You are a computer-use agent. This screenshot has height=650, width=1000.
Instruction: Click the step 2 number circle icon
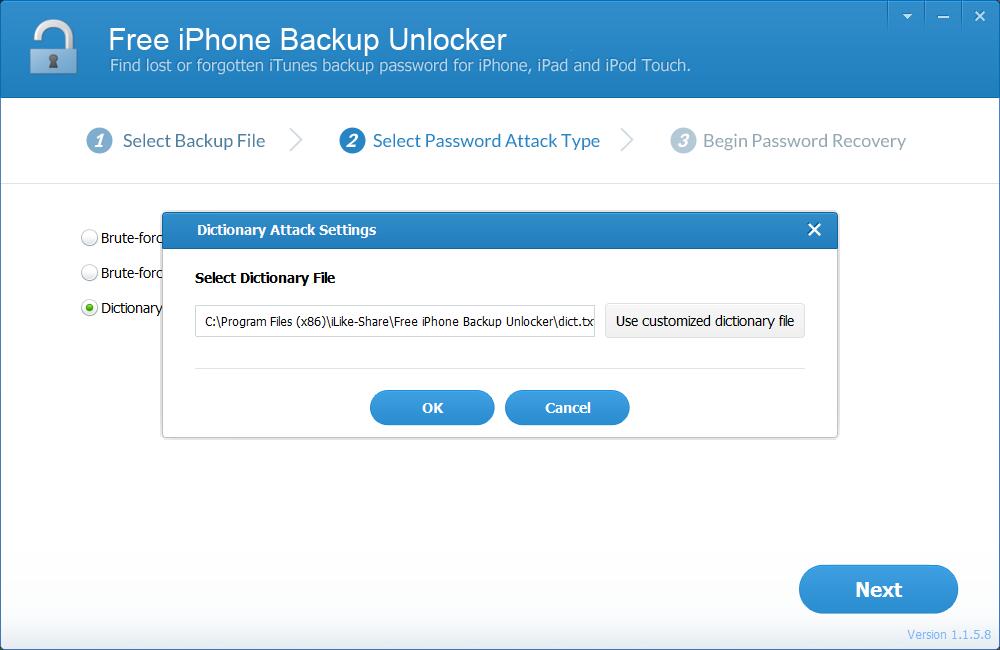[x=352, y=140]
